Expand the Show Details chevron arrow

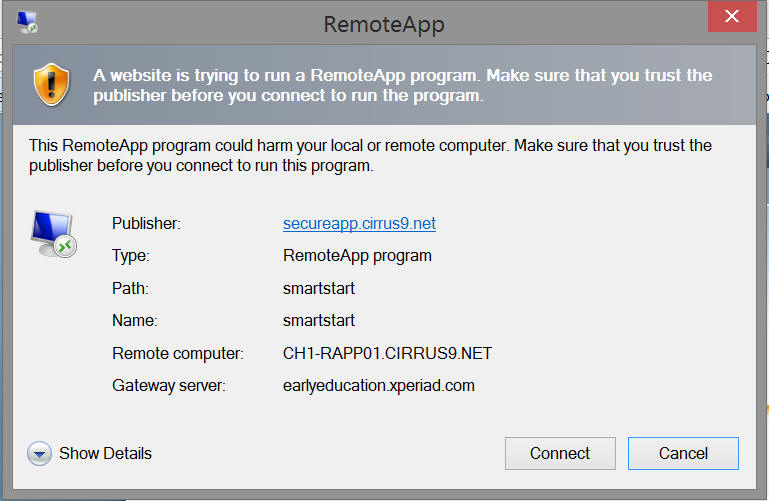coord(39,454)
